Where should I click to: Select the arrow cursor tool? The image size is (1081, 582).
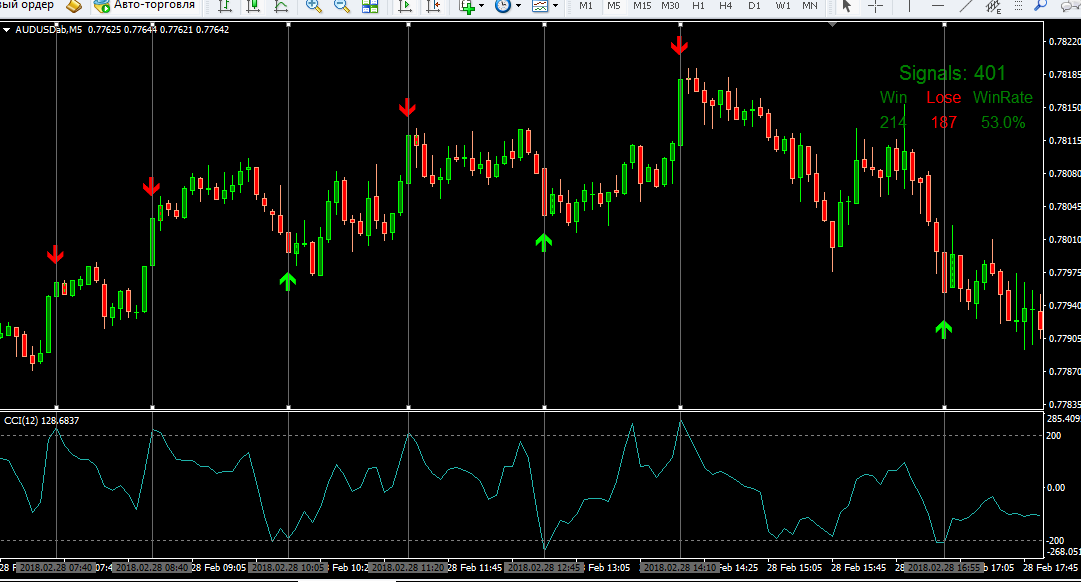[x=847, y=6]
